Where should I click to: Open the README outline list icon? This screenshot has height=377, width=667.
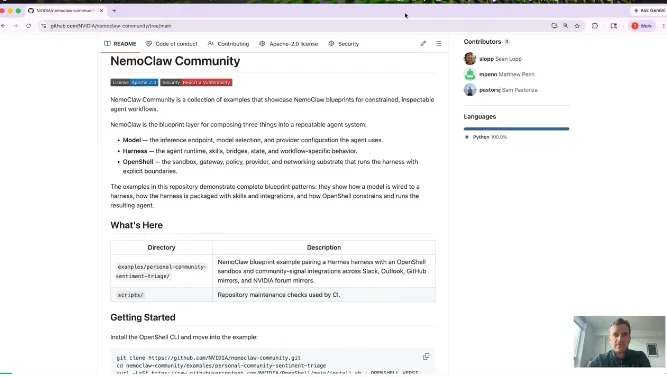click(x=438, y=43)
